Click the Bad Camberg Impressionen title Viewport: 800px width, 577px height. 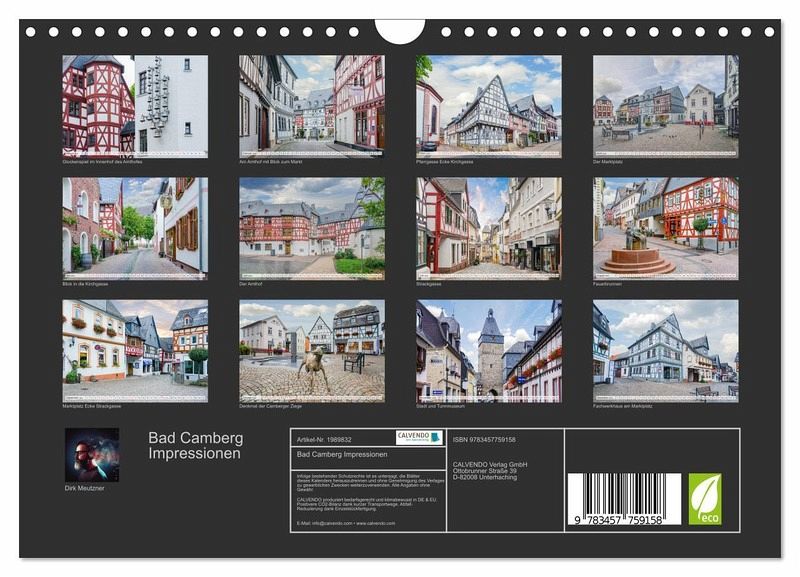[x=196, y=446]
